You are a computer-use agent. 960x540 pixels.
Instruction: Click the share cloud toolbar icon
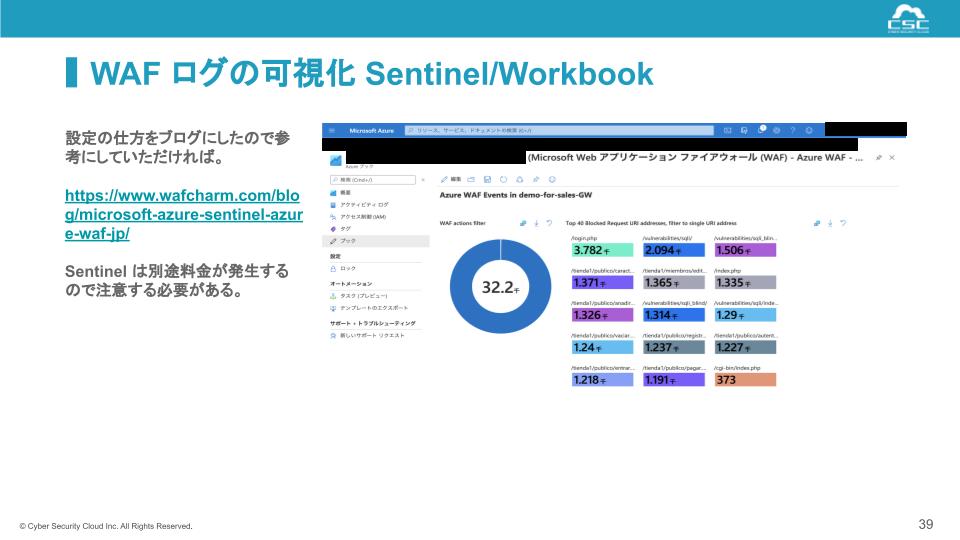(x=519, y=179)
